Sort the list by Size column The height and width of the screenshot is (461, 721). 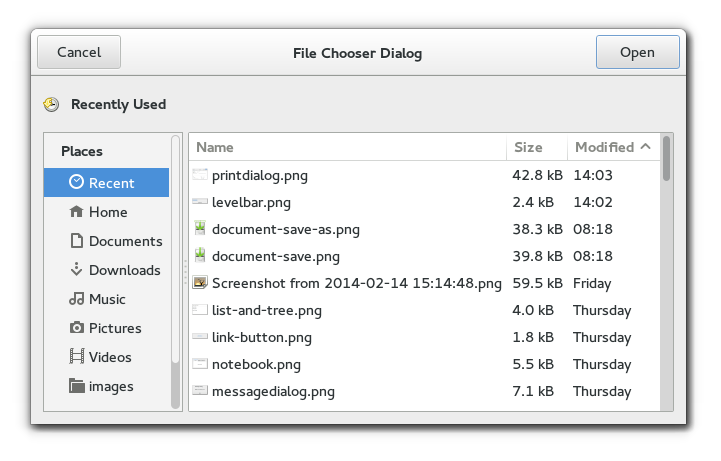tap(528, 147)
